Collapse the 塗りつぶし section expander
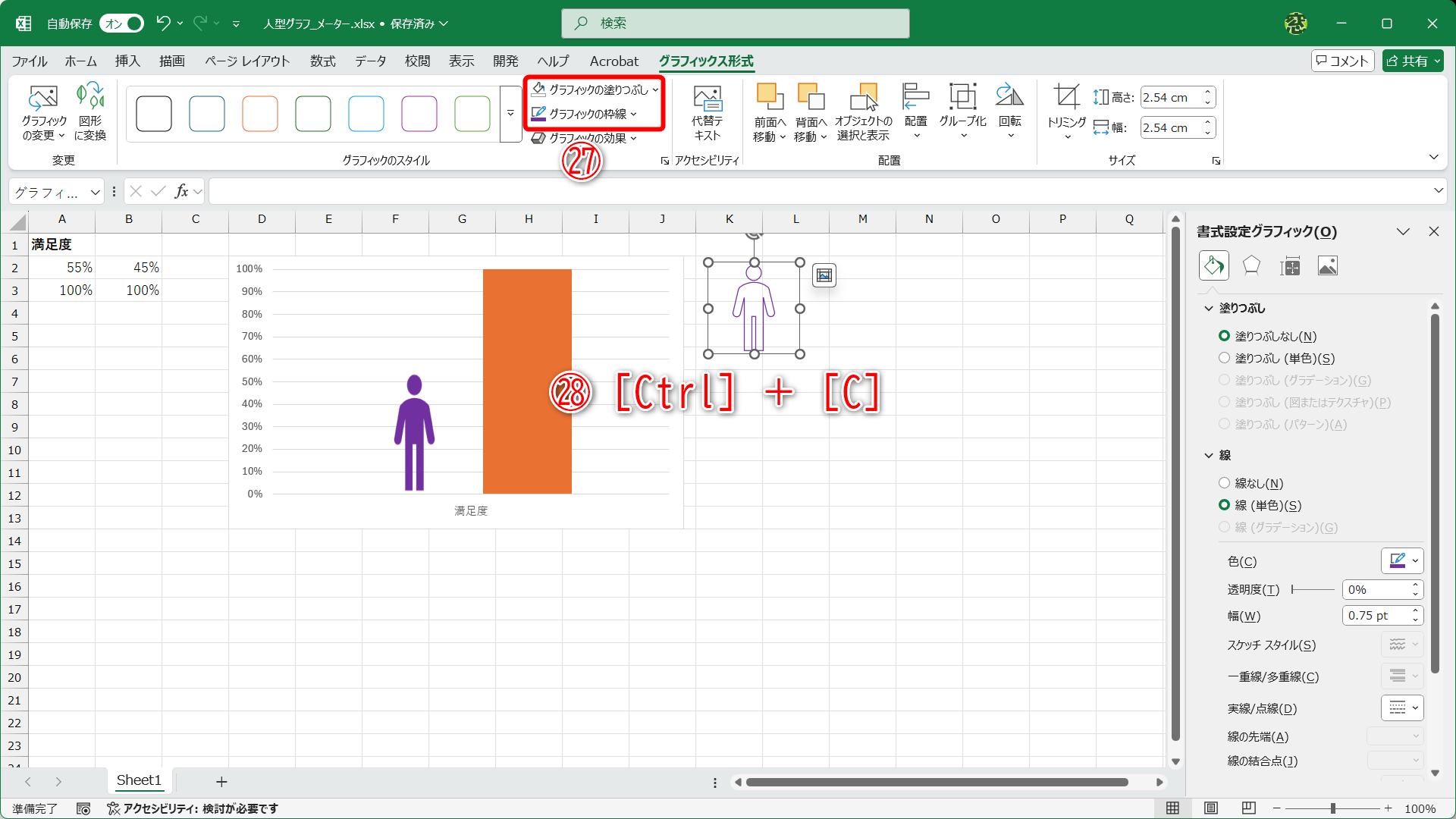Image resolution: width=1456 pixels, height=819 pixels. [x=1209, y=308]
